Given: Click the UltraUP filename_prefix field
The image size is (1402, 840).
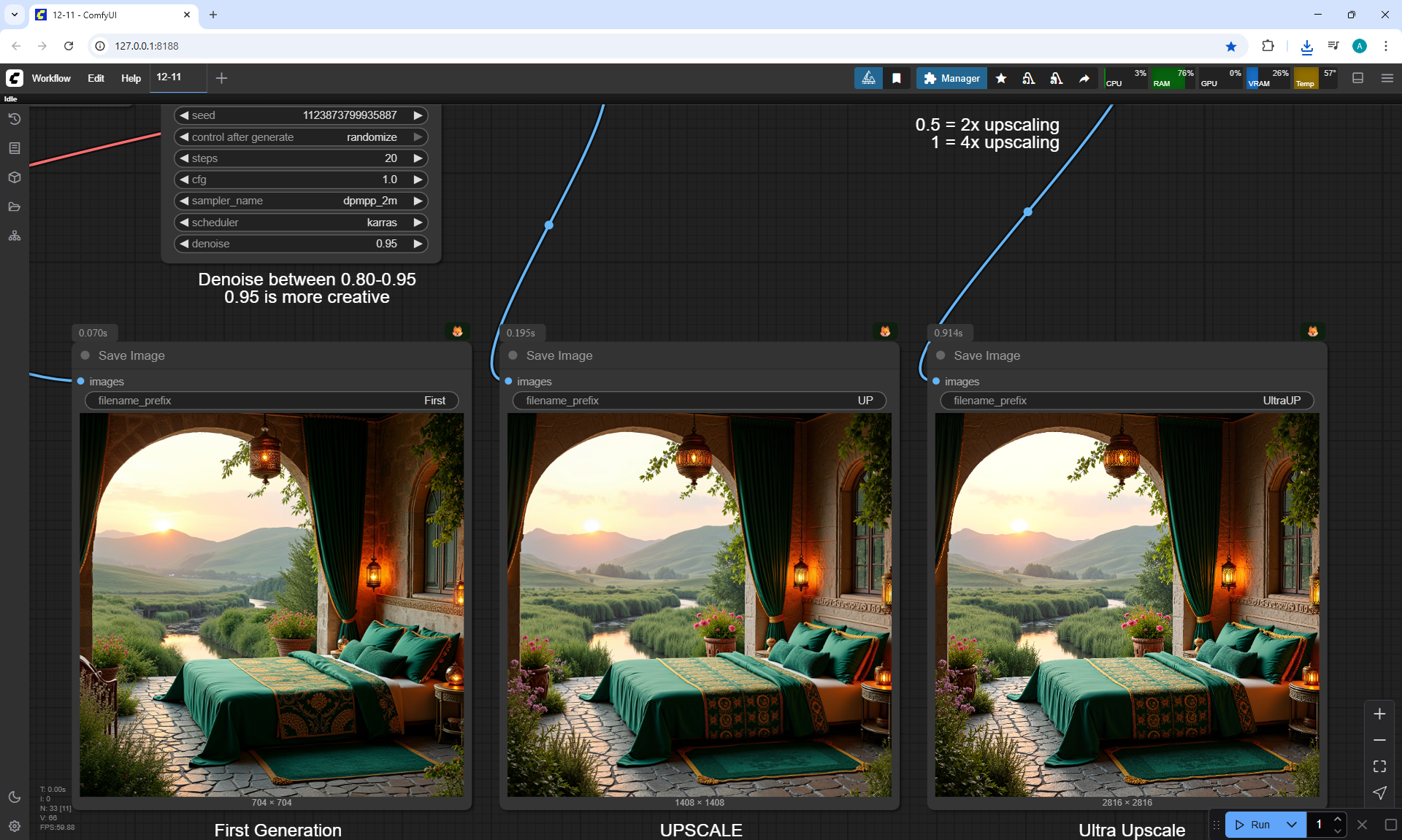Looking at the screenshot, I should pos(1127,401).
